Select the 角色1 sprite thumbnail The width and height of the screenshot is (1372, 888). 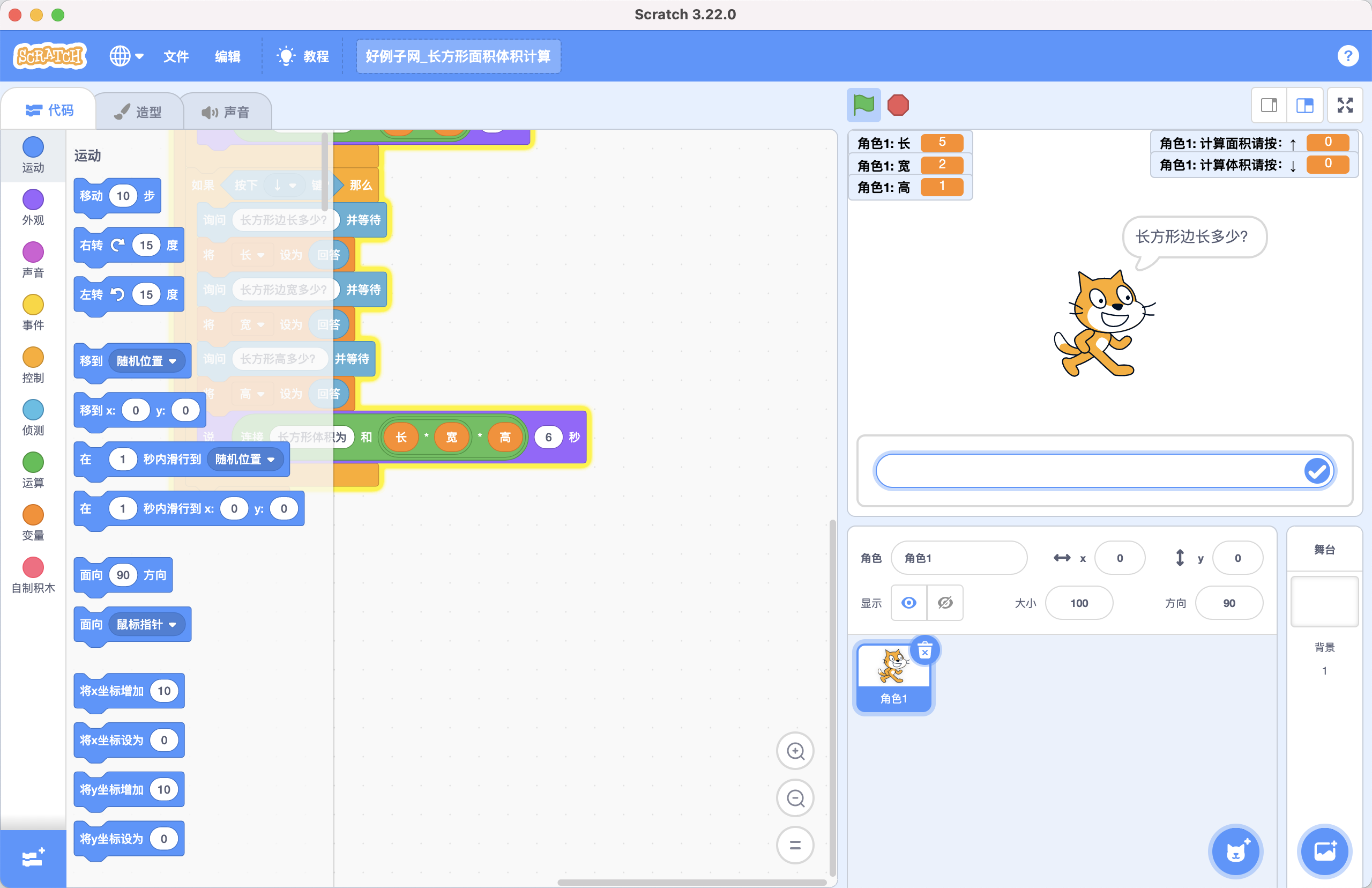(x=893, y=678)
